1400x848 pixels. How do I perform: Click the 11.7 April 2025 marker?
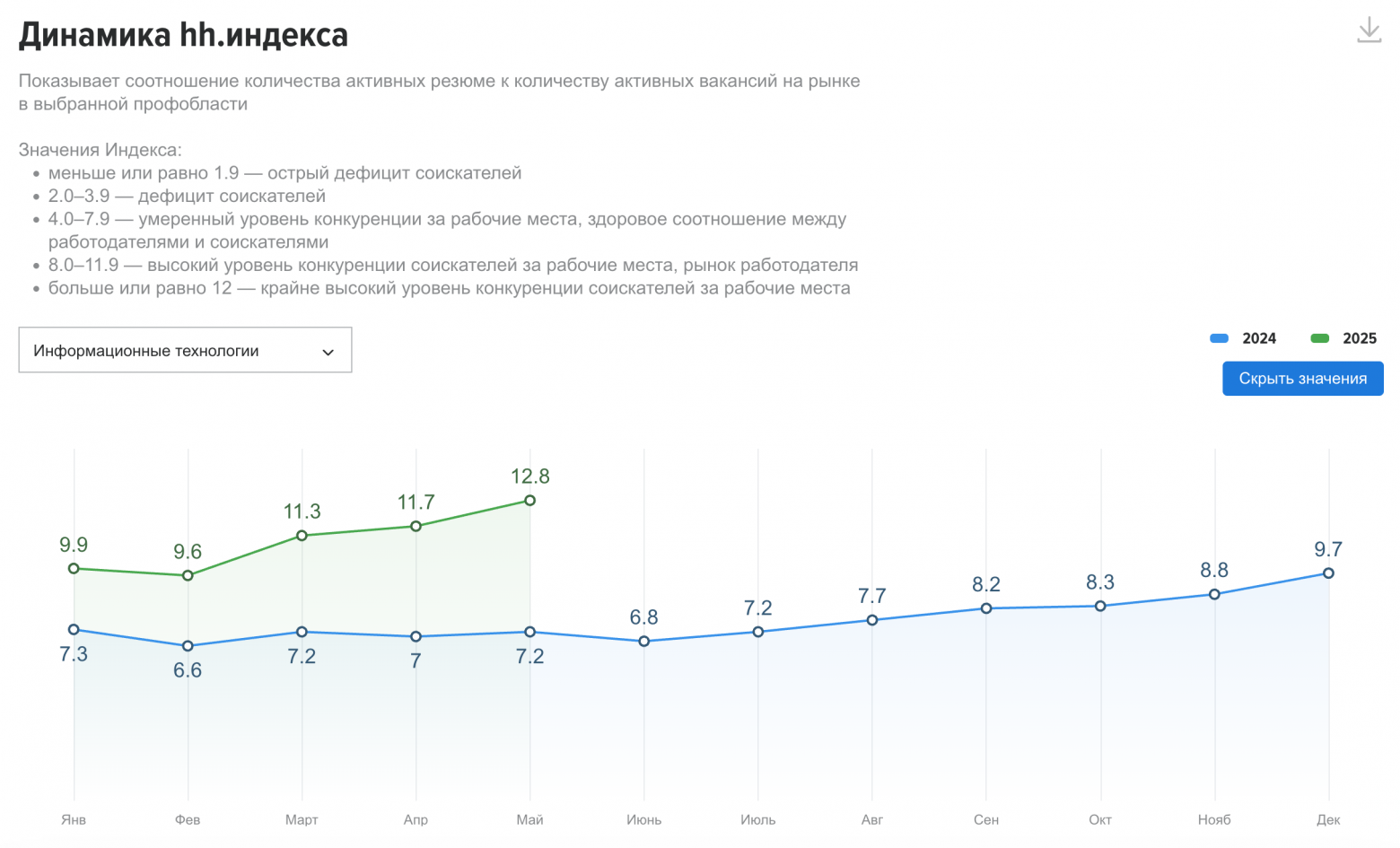[x=416, y=527]
